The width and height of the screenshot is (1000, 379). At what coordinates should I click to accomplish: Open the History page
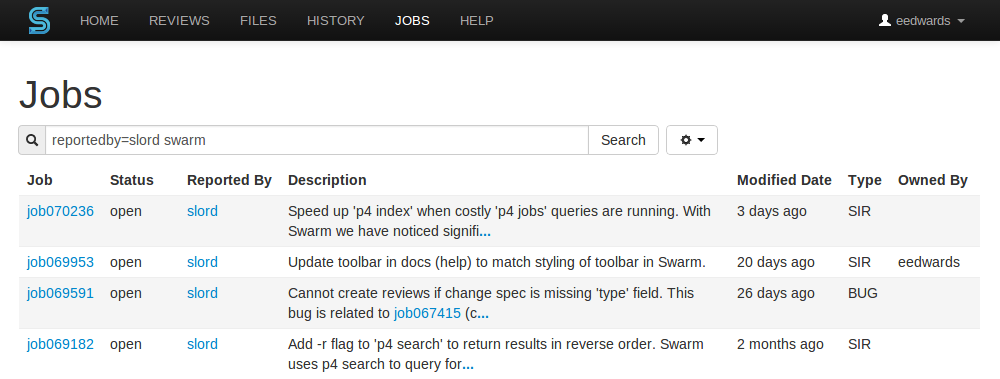pyautogui.click(x=335, y=20)
